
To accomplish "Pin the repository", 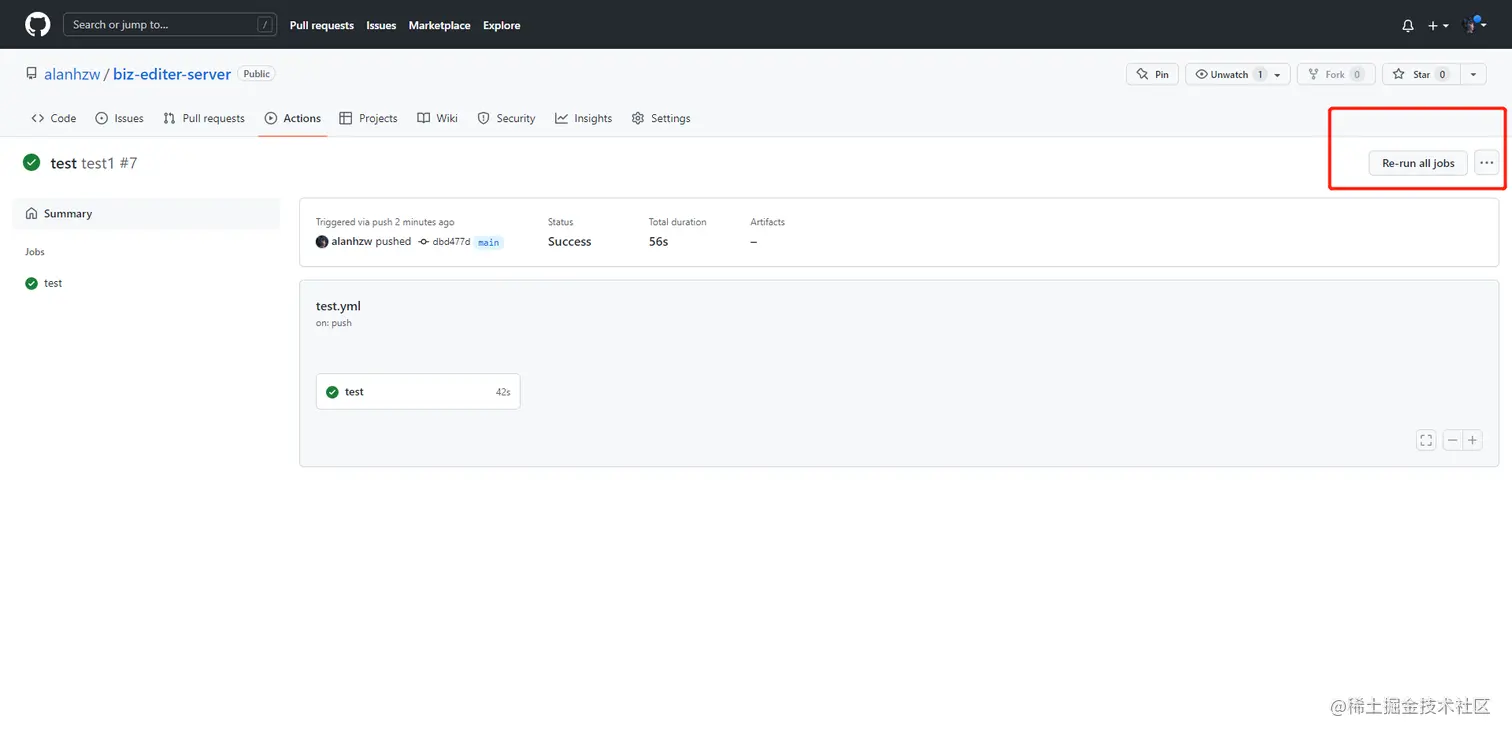I will (1152, 74).
